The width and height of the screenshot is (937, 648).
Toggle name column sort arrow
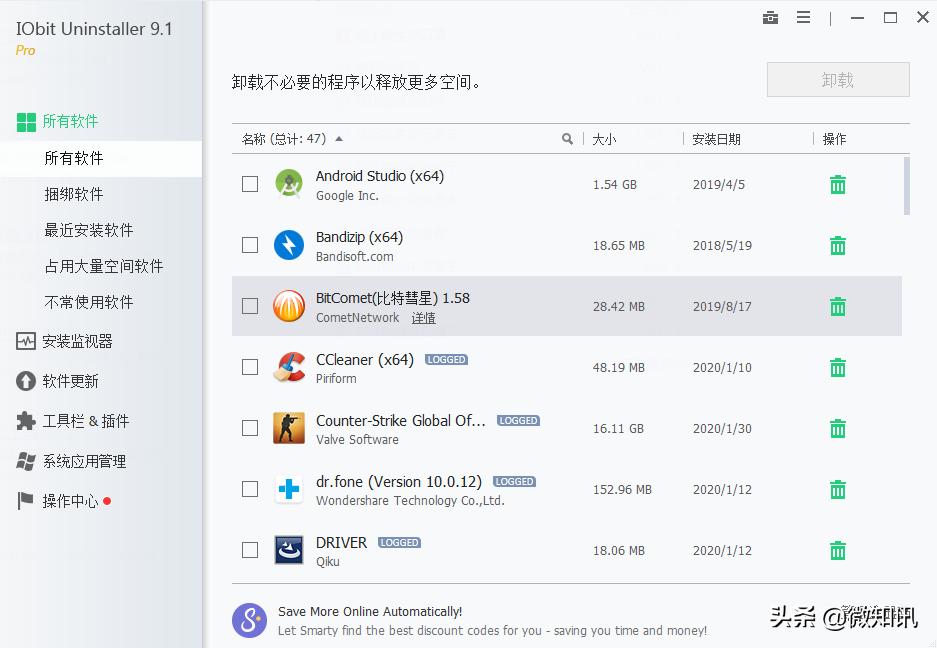(339, 139)
